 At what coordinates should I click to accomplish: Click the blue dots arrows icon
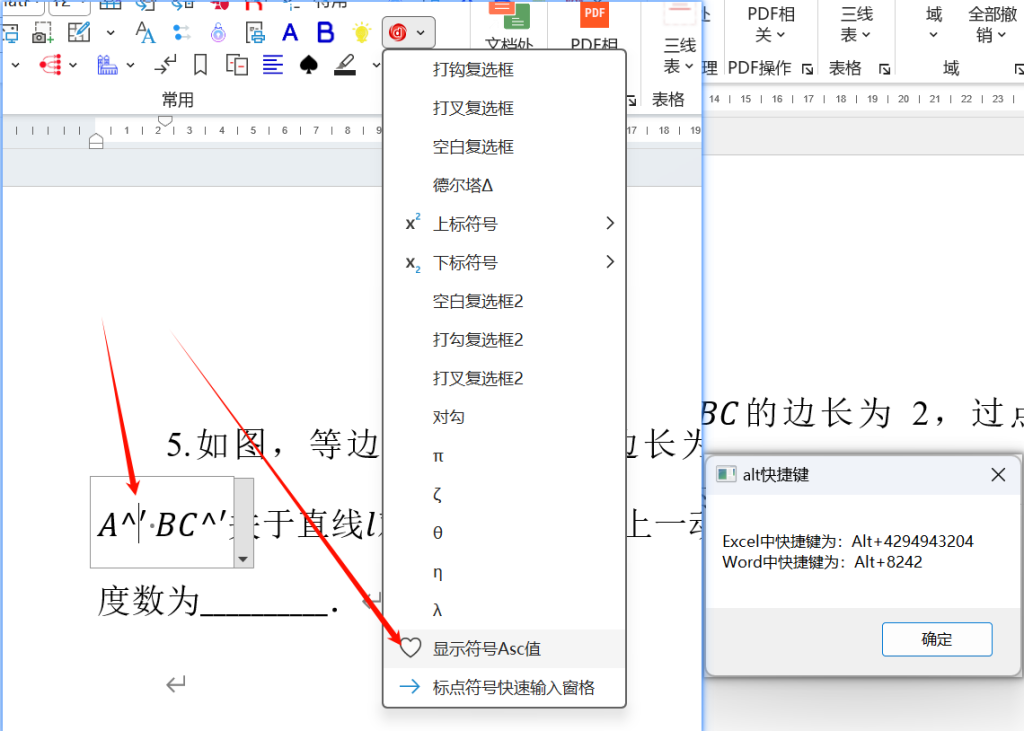tap(182, 32)
